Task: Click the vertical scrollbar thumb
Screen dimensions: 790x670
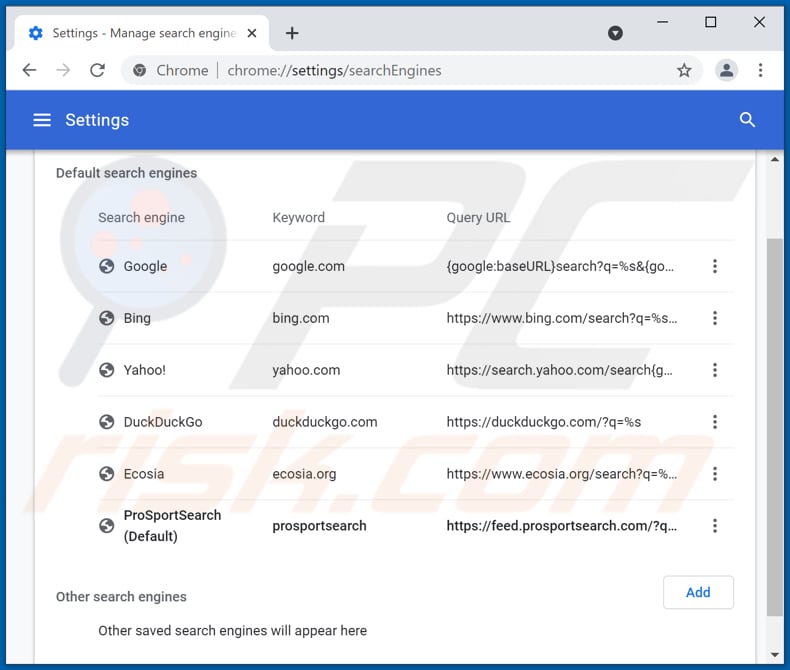Action: pyautogui.click(x=775, y=427)
